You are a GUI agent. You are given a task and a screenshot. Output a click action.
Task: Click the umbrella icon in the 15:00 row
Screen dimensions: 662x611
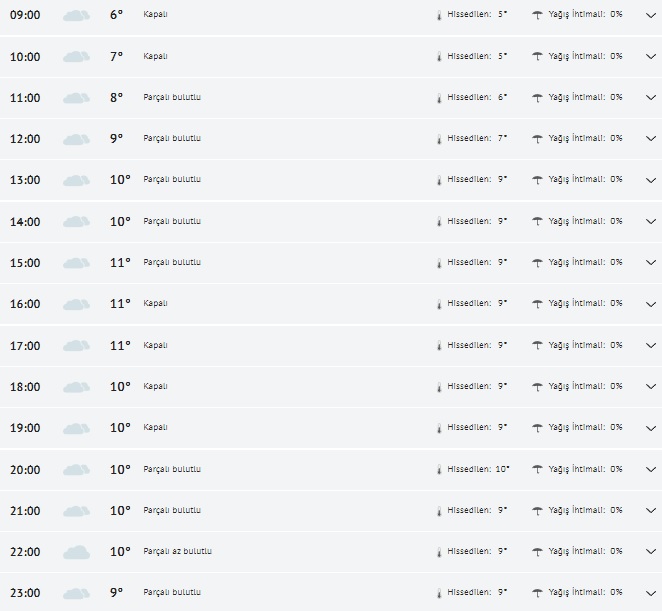(x=538, y=263)
